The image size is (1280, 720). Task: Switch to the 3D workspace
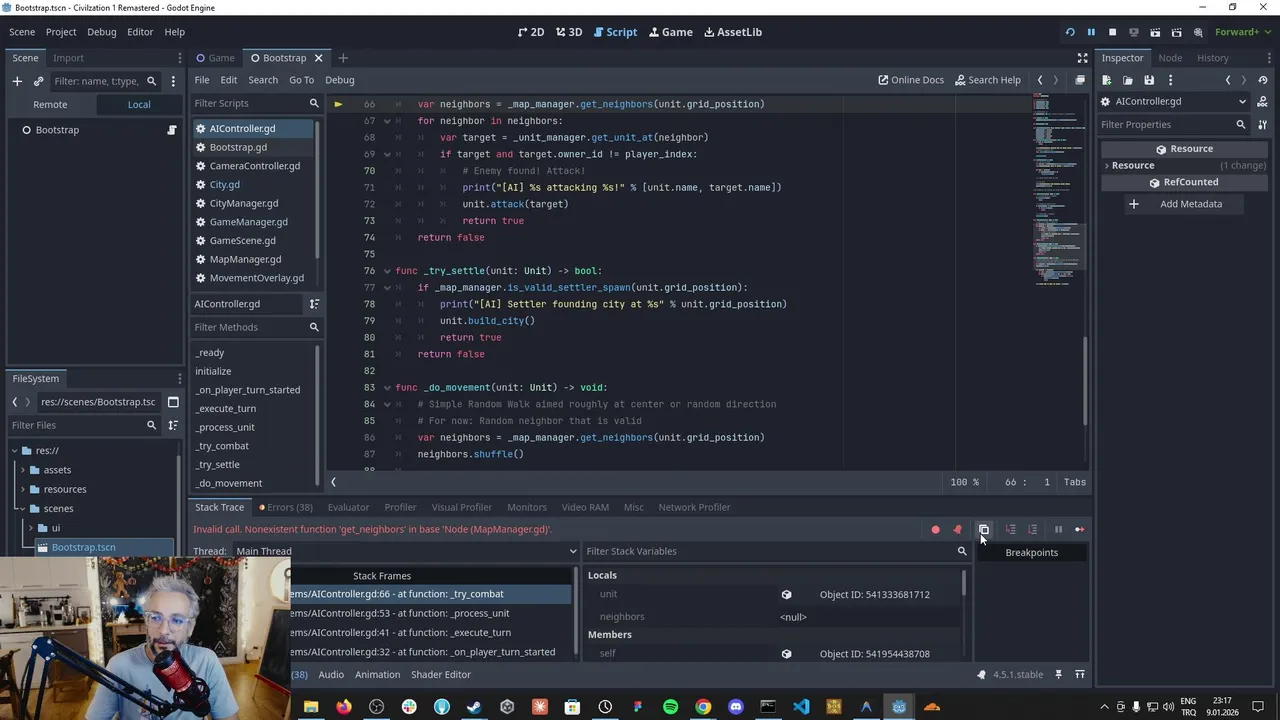pos(569,32)
